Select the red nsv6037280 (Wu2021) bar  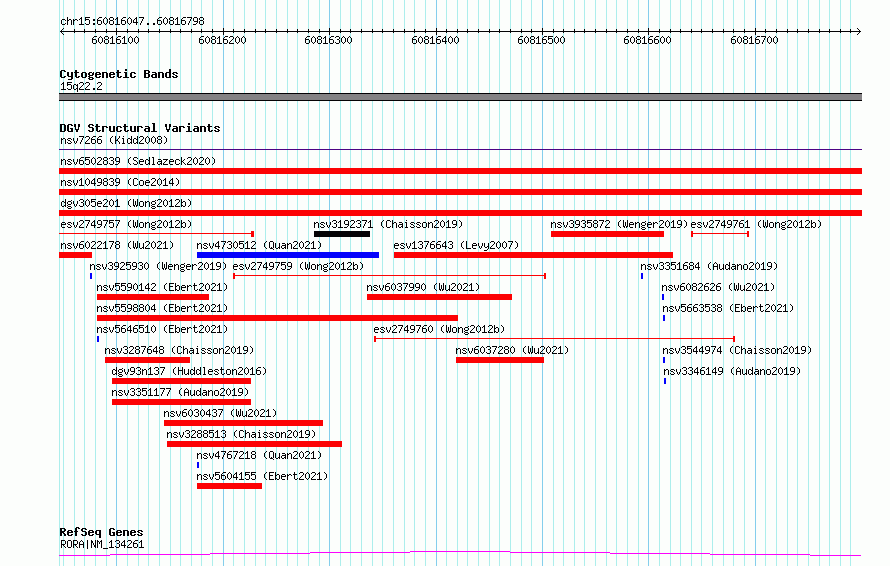pos(499,360)
